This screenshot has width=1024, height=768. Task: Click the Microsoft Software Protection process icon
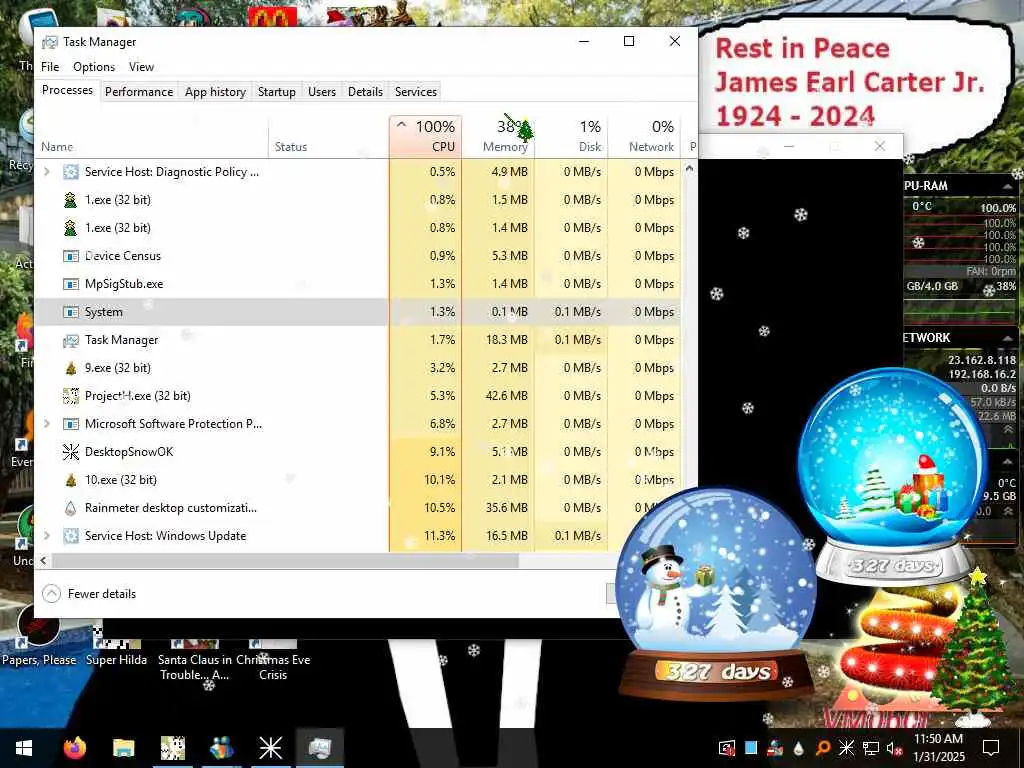click(71, 424)
